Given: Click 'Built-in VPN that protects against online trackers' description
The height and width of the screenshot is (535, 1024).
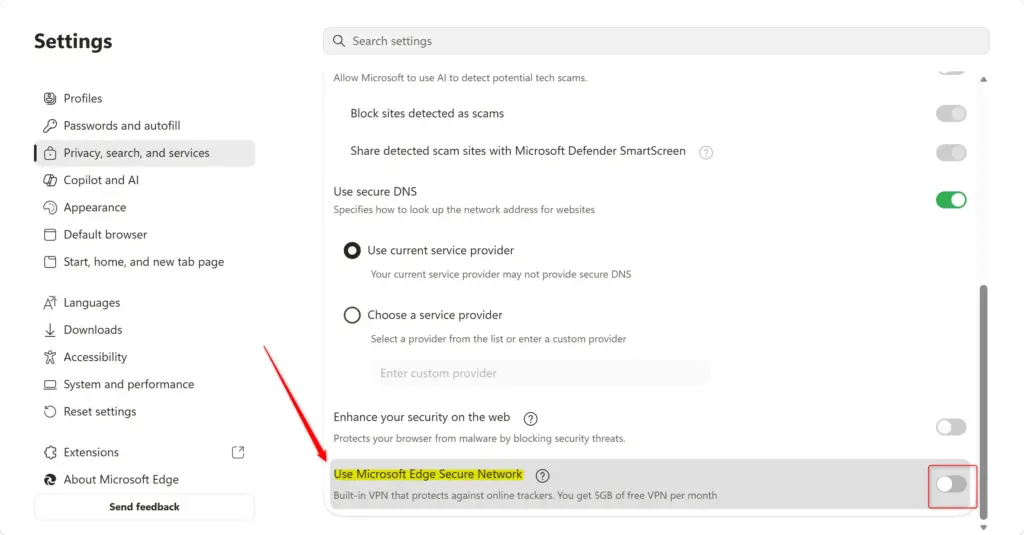Looking at the screenshot, I should pos(525,496).
